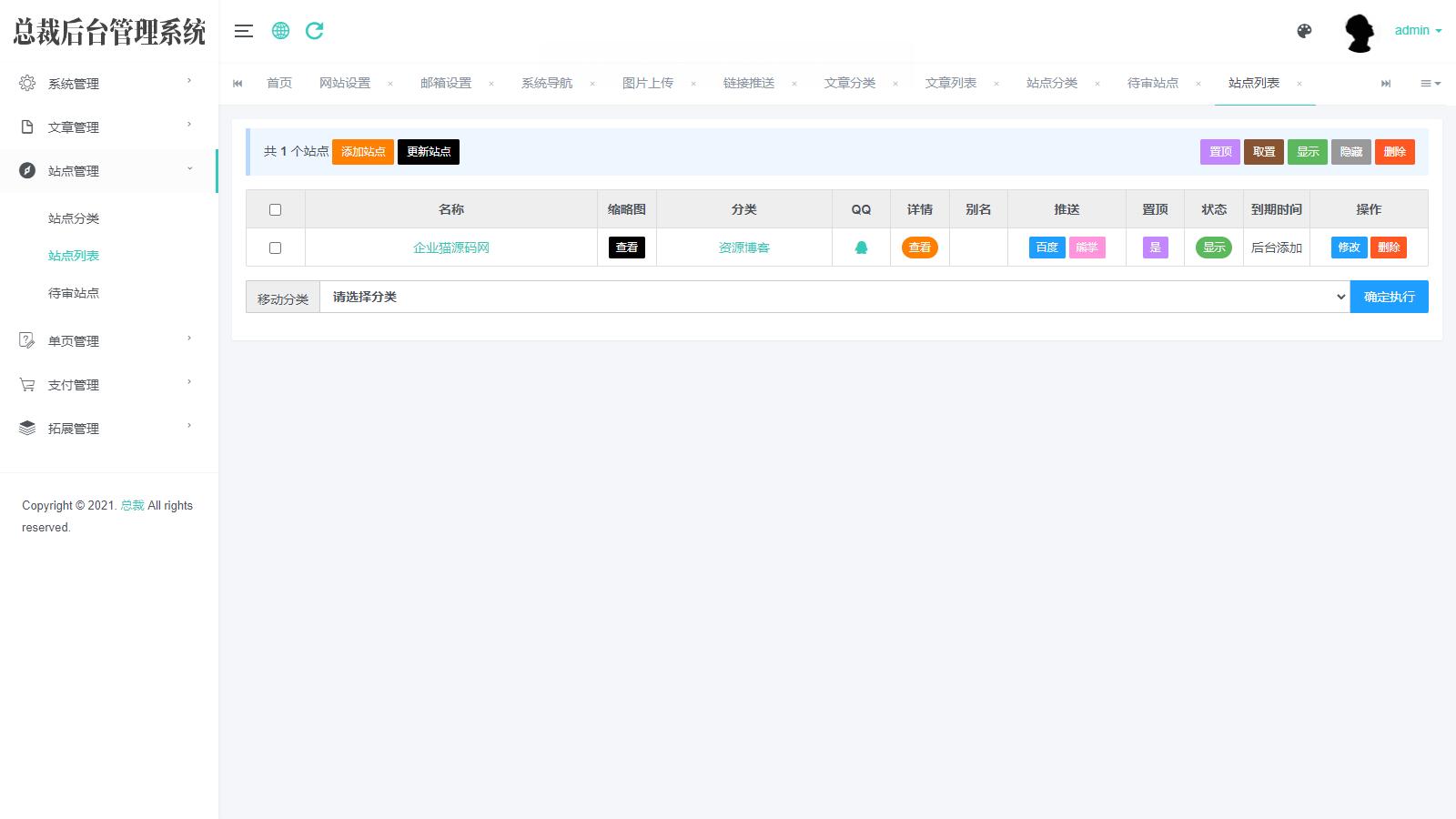Image resolution: width=1456 pixels, height=819 pixels.
Task: Expand the admin dropdown menu
Action: [x=1416, y=30]
